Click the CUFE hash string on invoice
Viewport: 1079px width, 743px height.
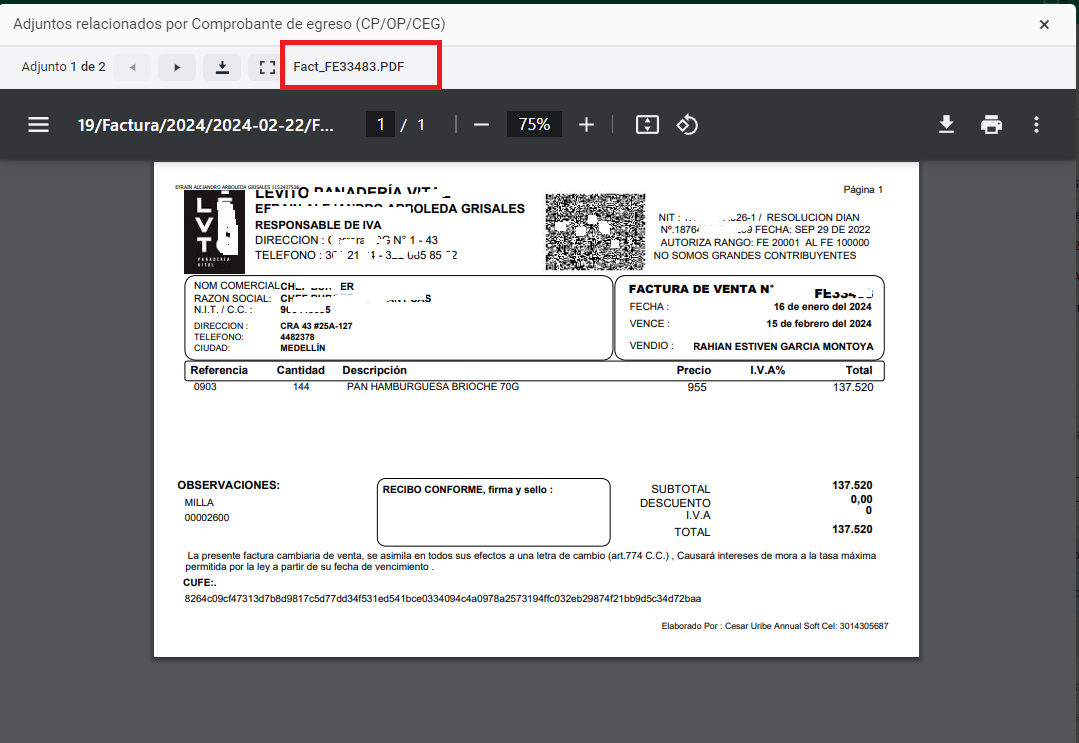[x=443, y=598]
